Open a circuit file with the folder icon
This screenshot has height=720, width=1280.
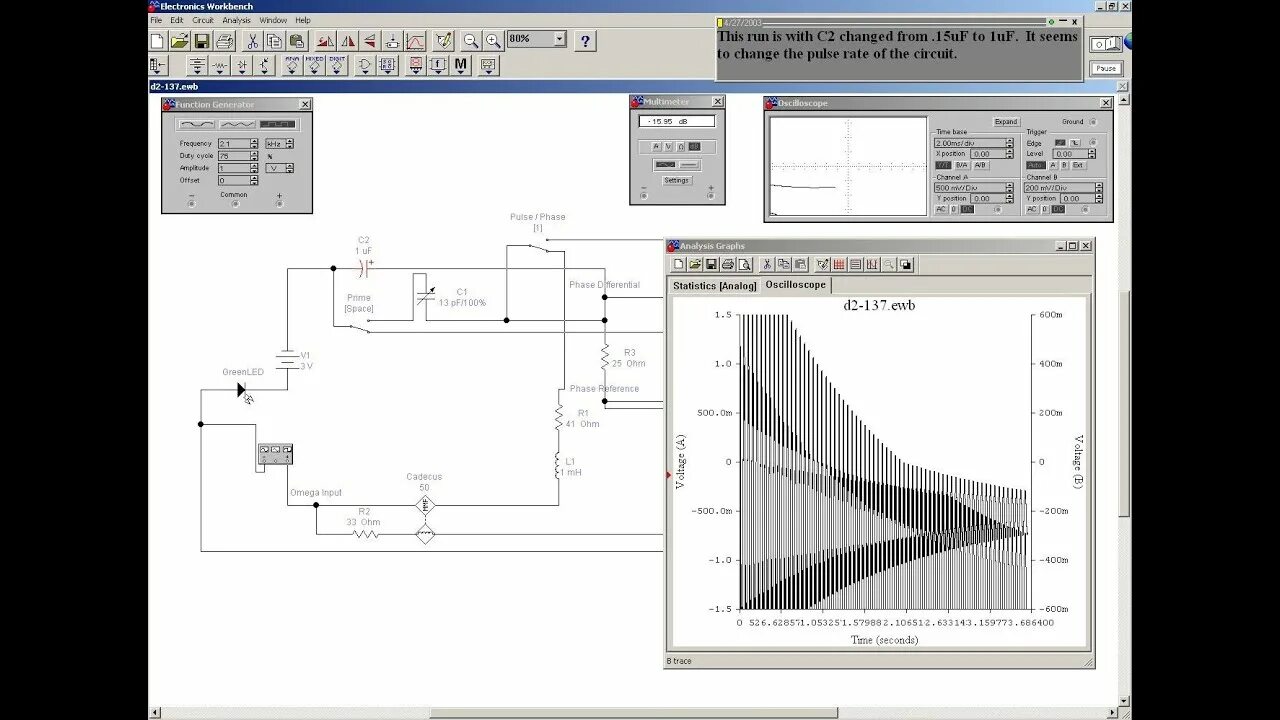(180, 41)
